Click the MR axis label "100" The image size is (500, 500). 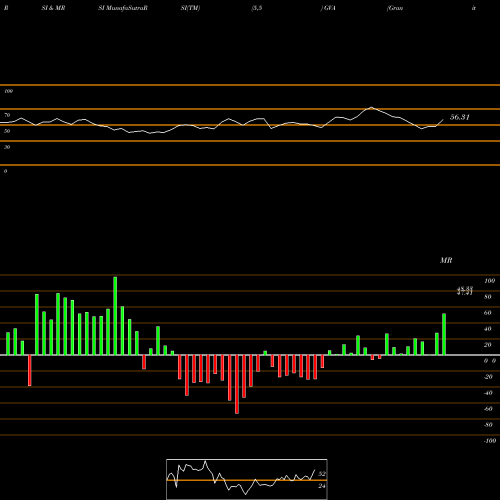tap(490, 281)
